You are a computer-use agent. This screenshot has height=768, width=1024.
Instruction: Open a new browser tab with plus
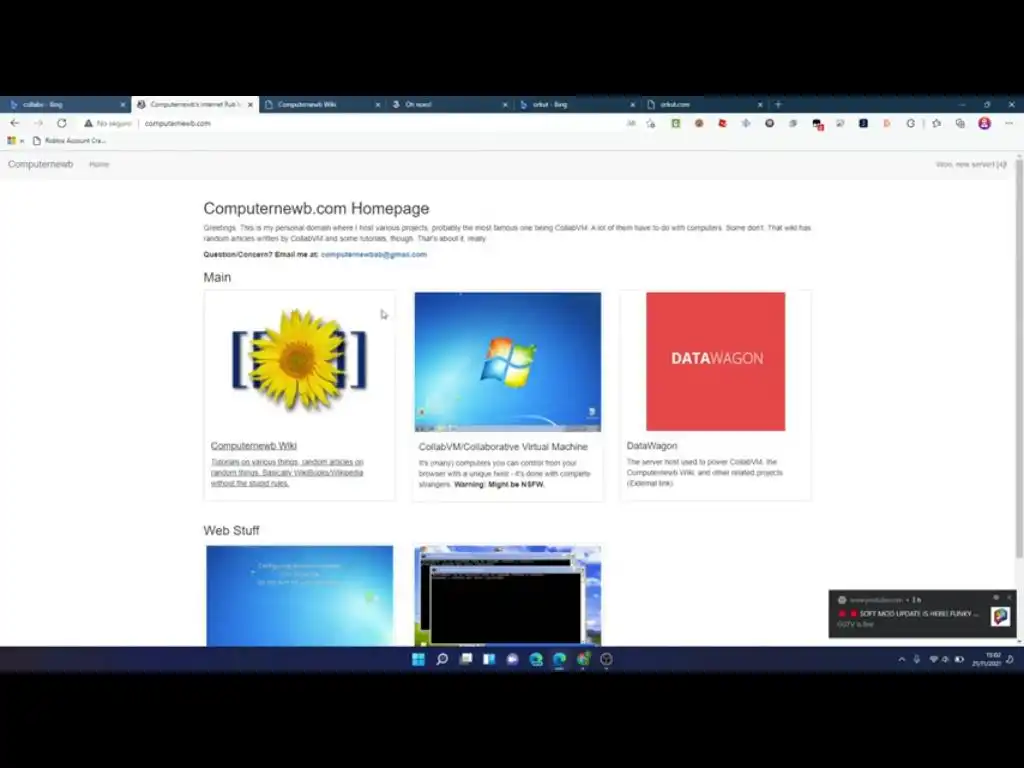pyautogui.click(x=778, y=104)
